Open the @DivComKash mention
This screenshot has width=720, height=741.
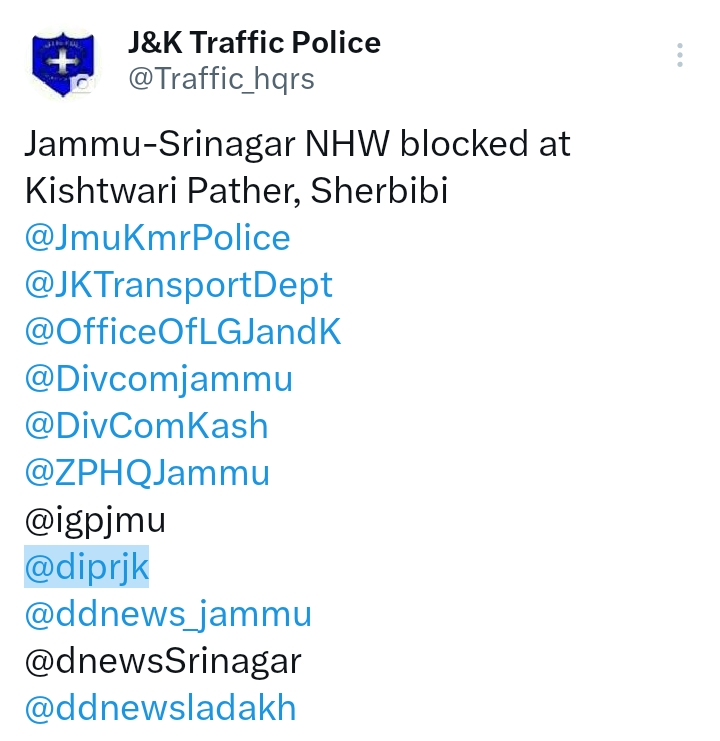click(146, 426)
